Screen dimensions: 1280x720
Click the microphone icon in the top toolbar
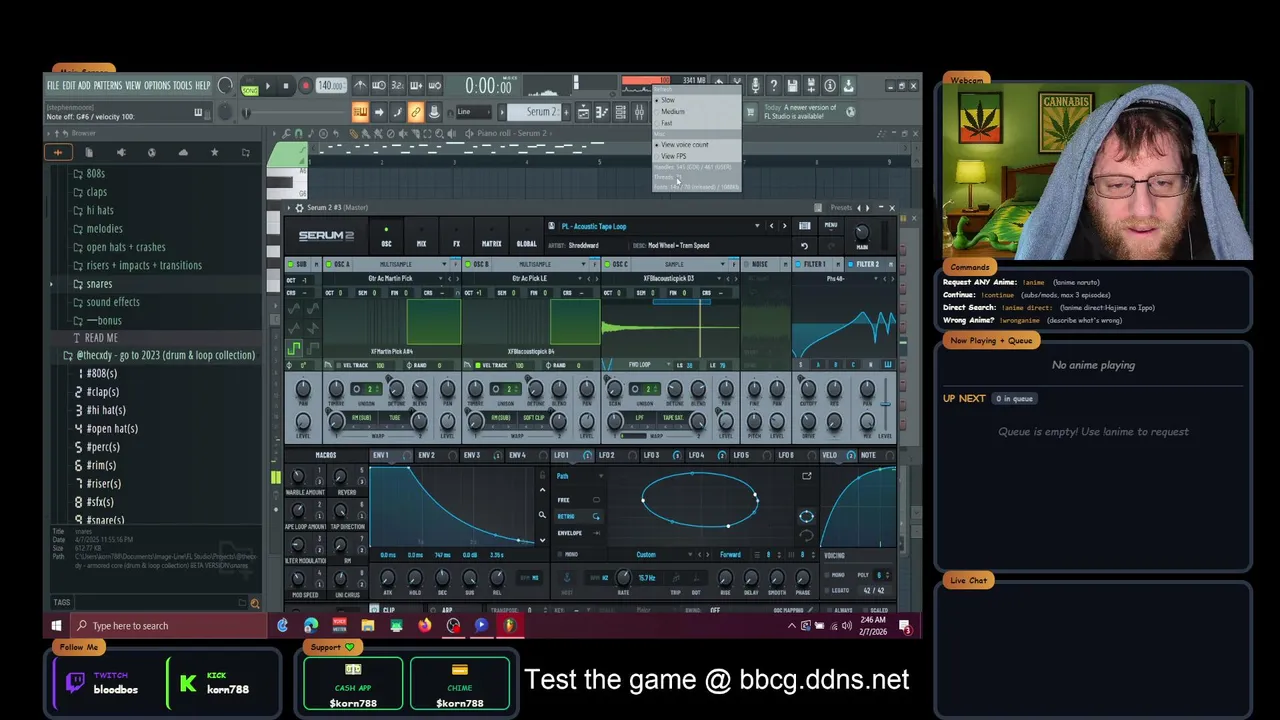point(755,86)
